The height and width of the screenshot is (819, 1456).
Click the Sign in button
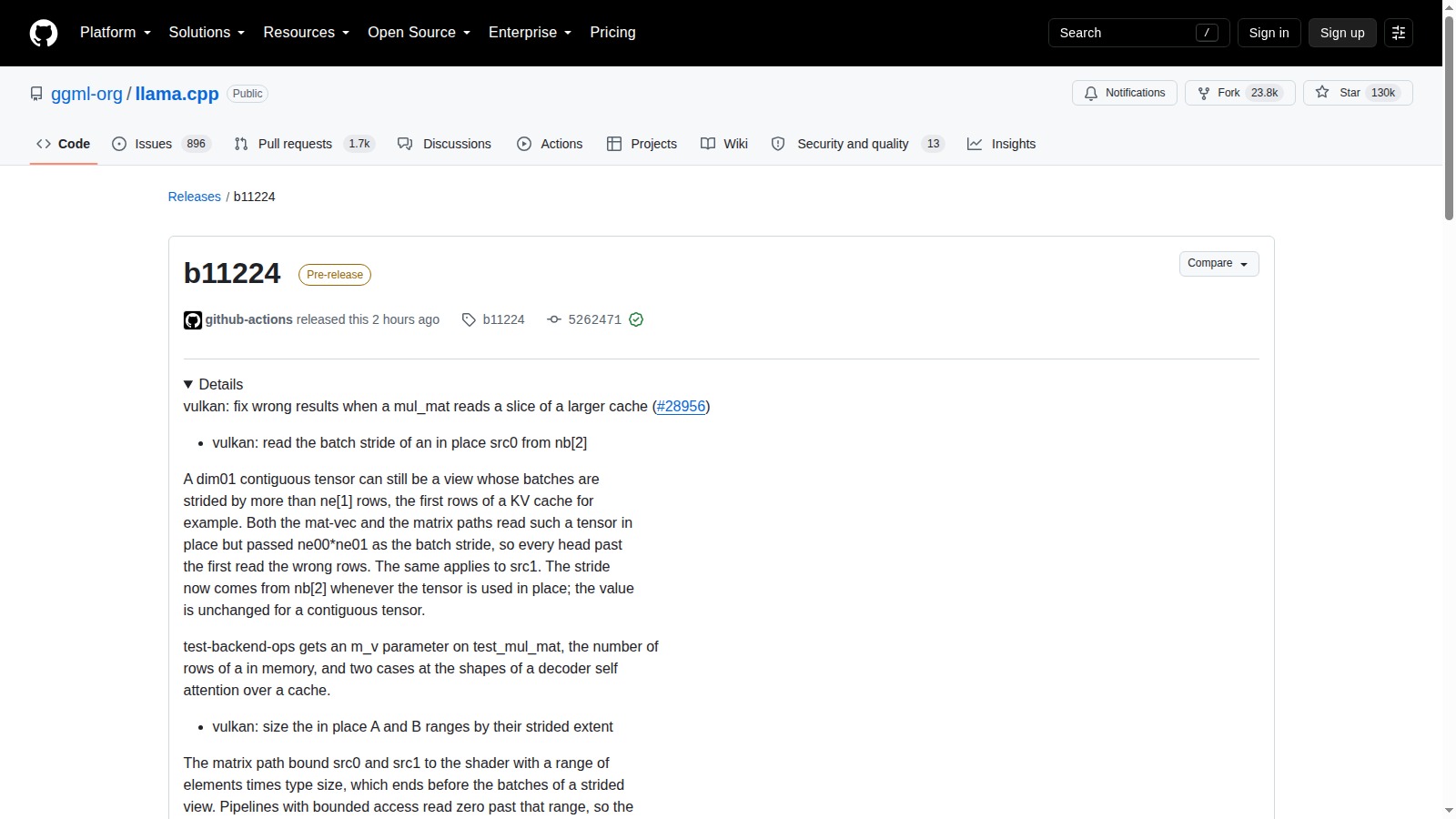point(1269,33)
